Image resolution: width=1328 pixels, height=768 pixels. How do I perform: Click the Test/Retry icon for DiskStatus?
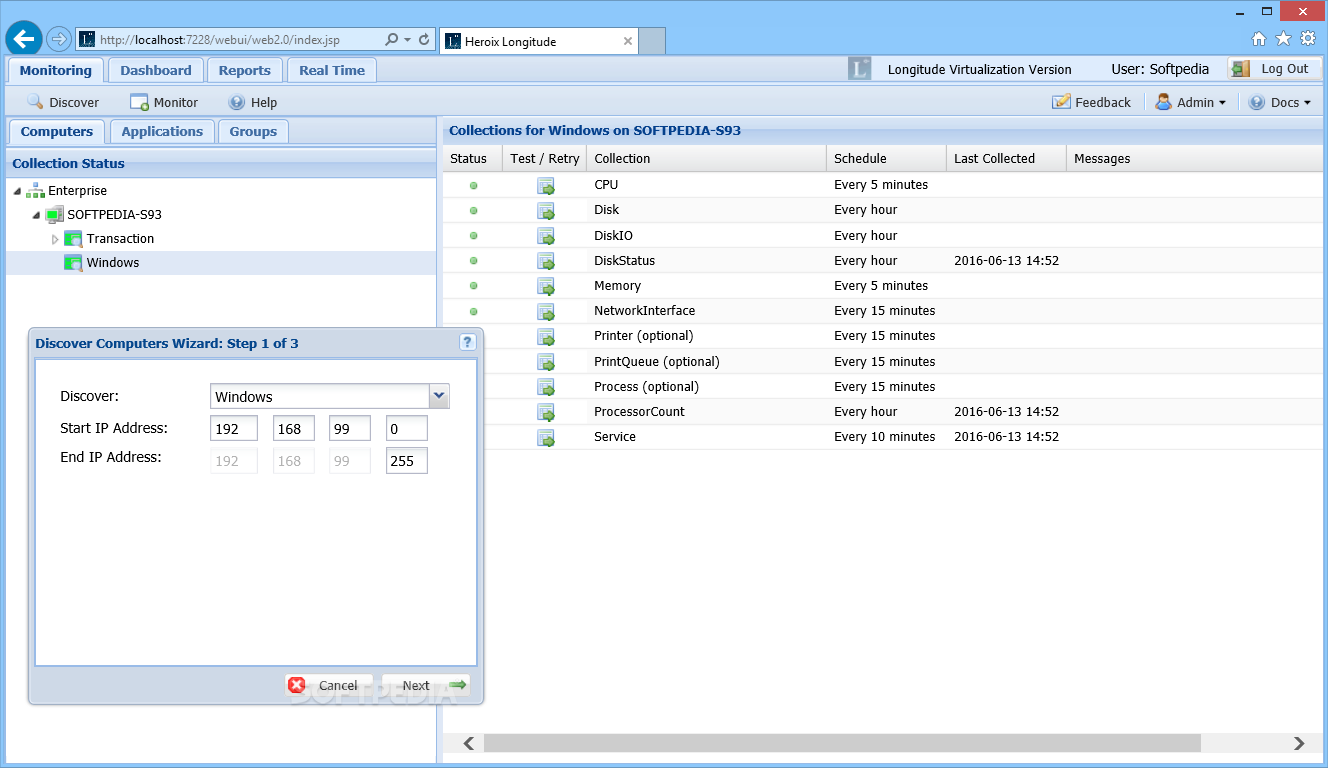coord(546,261)
